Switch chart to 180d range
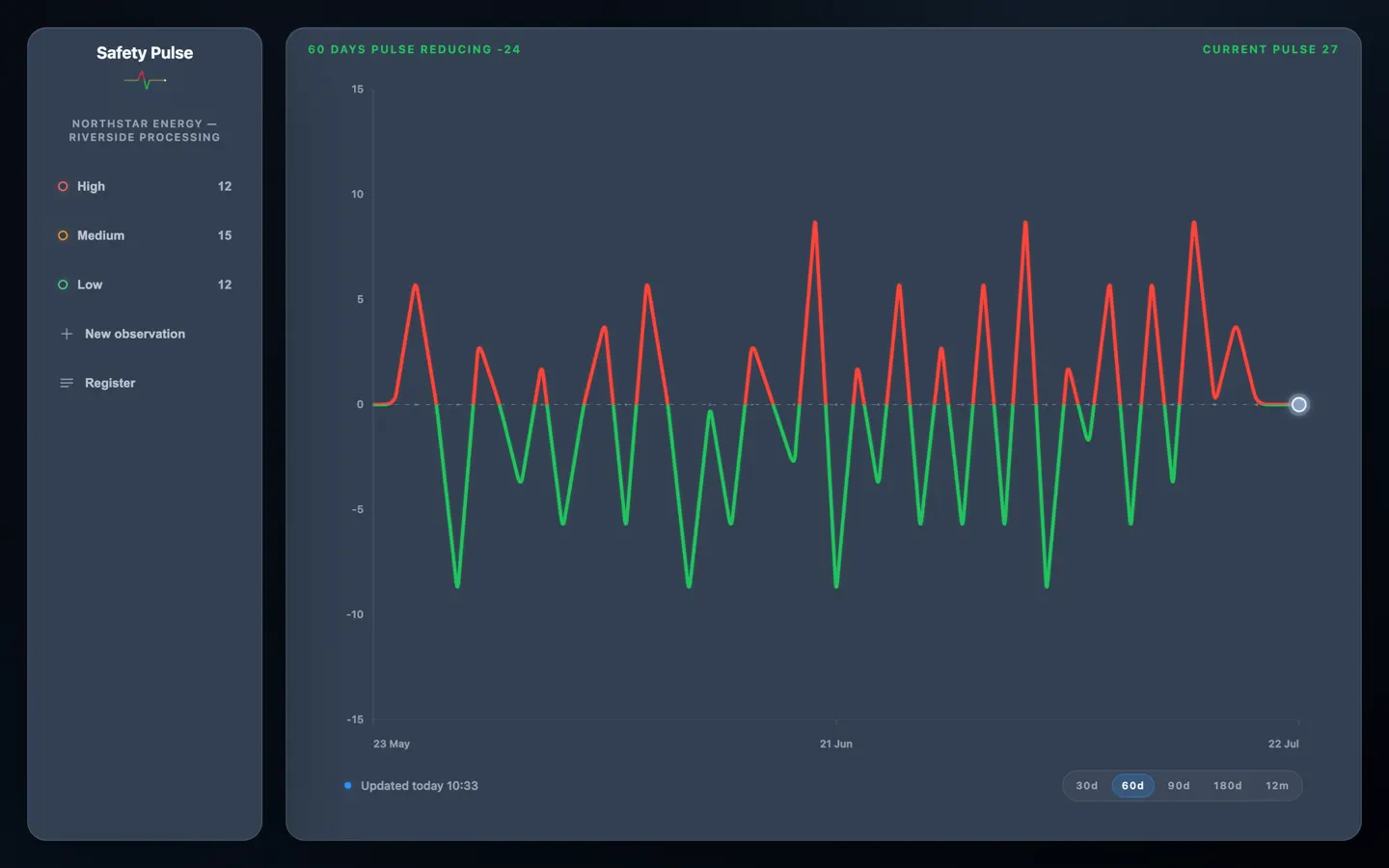 1228,786
